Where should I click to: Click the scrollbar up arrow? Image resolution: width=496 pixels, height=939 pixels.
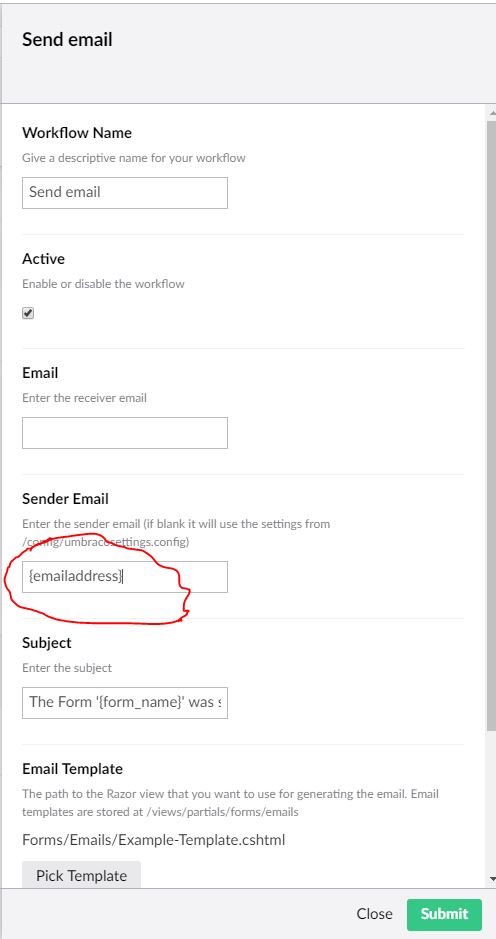point(492,112)
